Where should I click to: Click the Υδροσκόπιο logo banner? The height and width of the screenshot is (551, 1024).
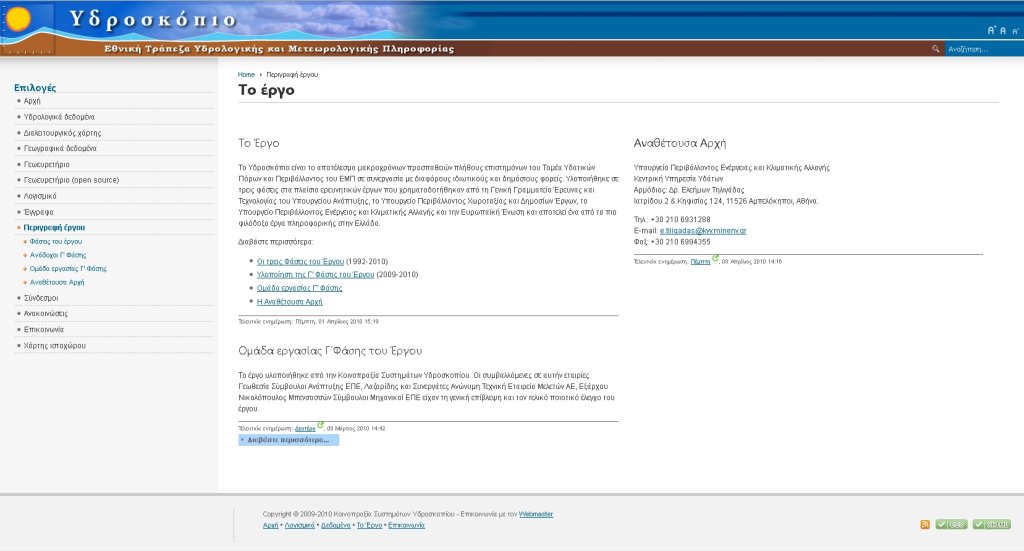point(153,20)
